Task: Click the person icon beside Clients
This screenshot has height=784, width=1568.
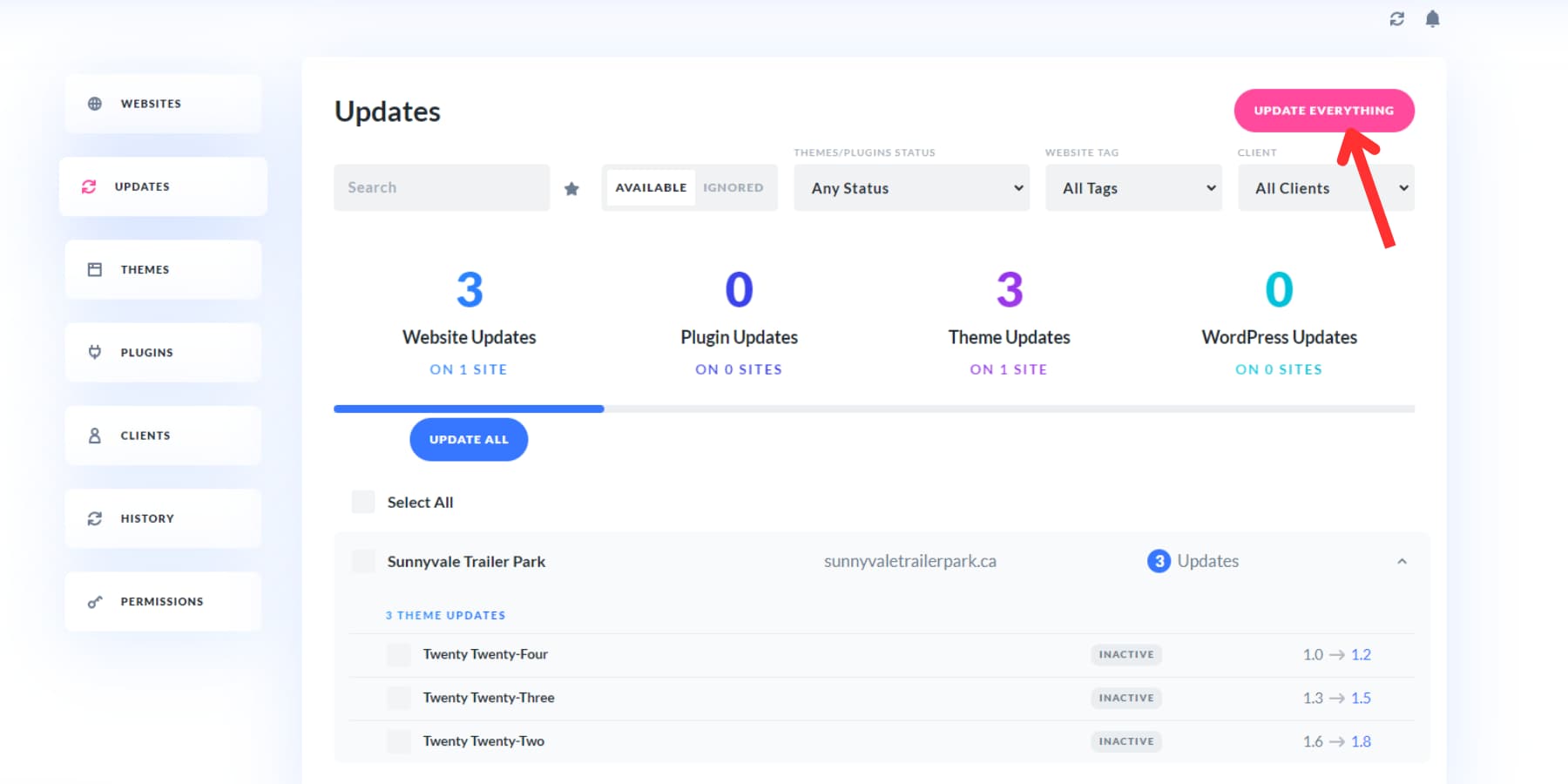Action: pos(95,436)
